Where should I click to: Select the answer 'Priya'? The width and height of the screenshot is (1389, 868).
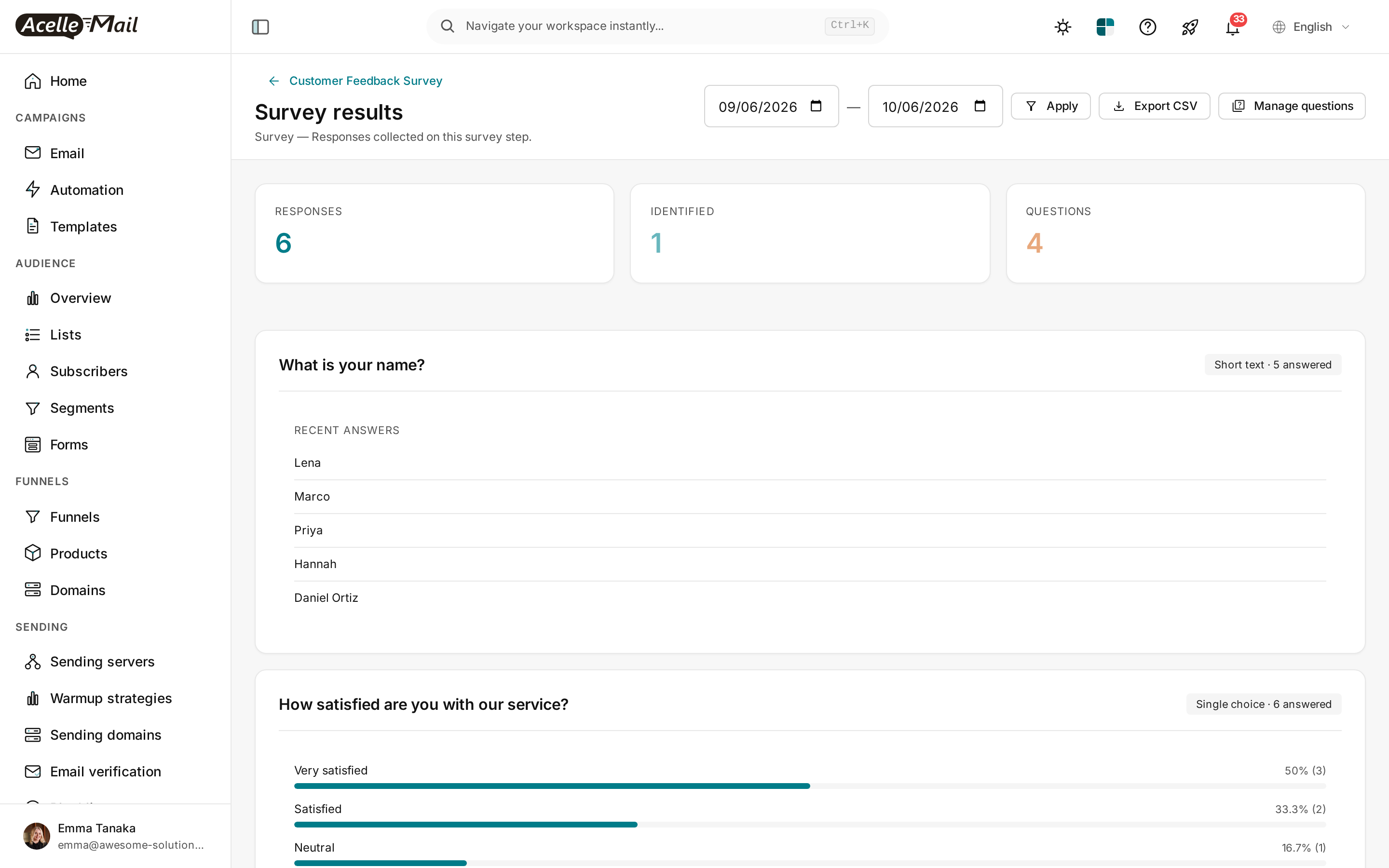[308, 530]
